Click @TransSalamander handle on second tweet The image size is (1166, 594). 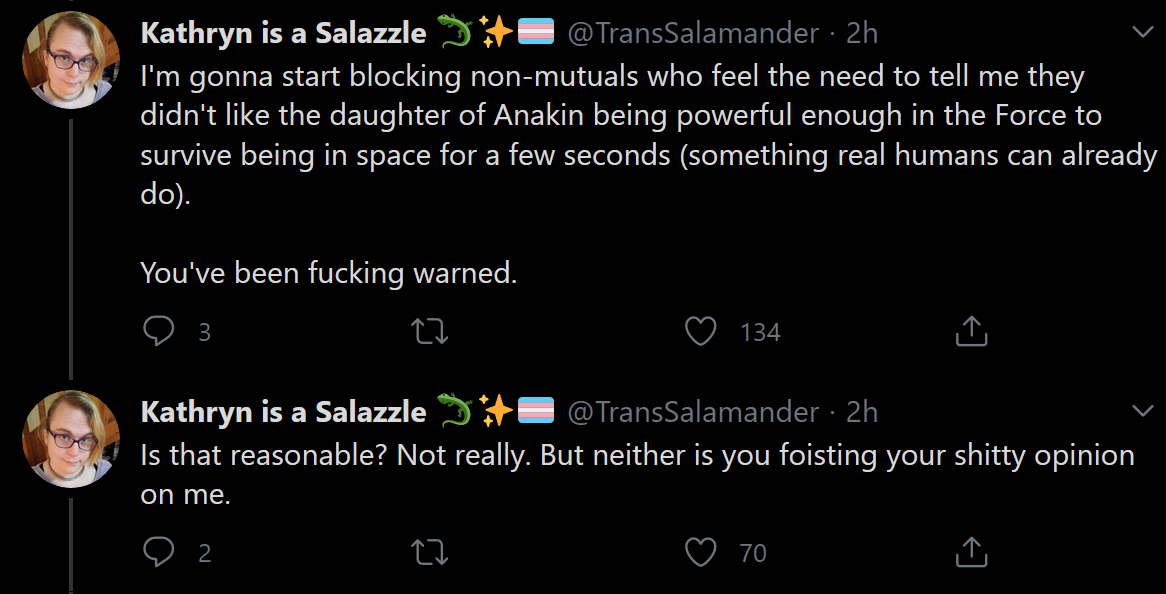pyautogui.click(x=693, y=411)
